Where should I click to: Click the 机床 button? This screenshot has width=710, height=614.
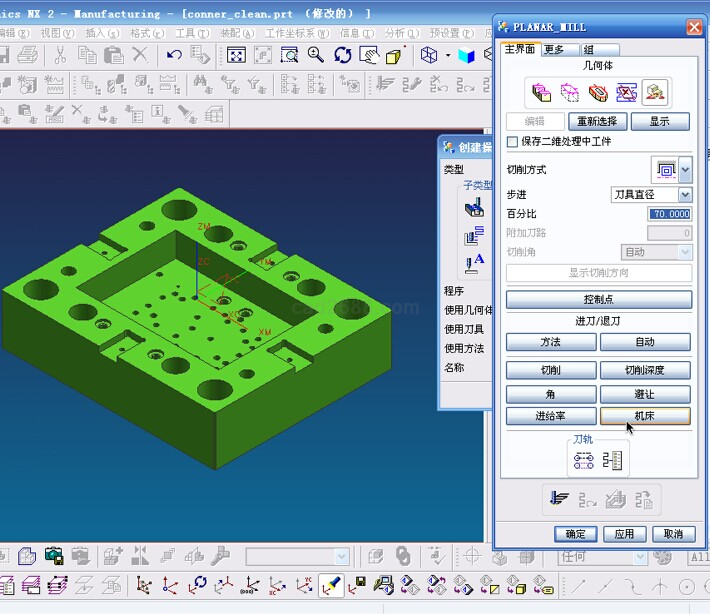645,416
